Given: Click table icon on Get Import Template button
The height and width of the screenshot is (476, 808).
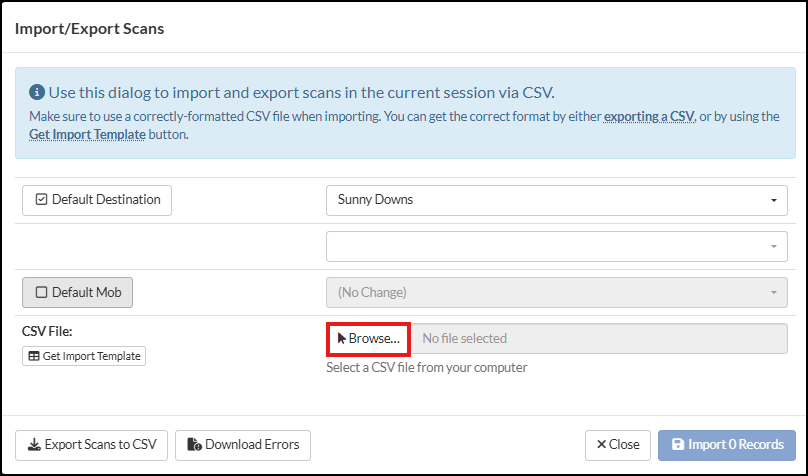Looking at the screenshot, I should pos(33,356).
